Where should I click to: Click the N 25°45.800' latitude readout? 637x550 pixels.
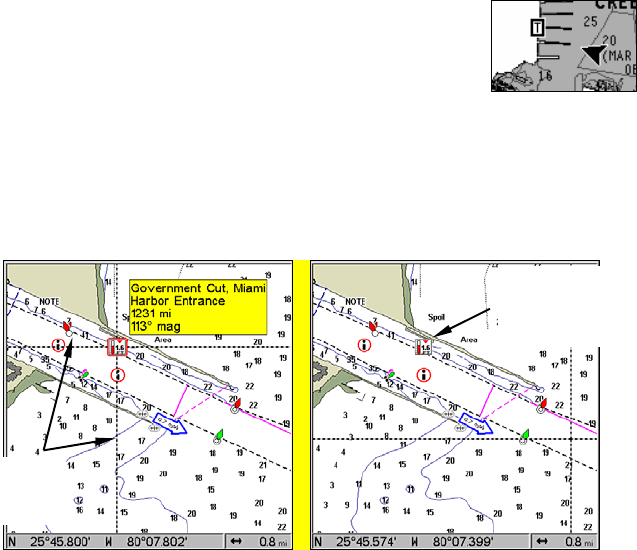tap(50, 541)
